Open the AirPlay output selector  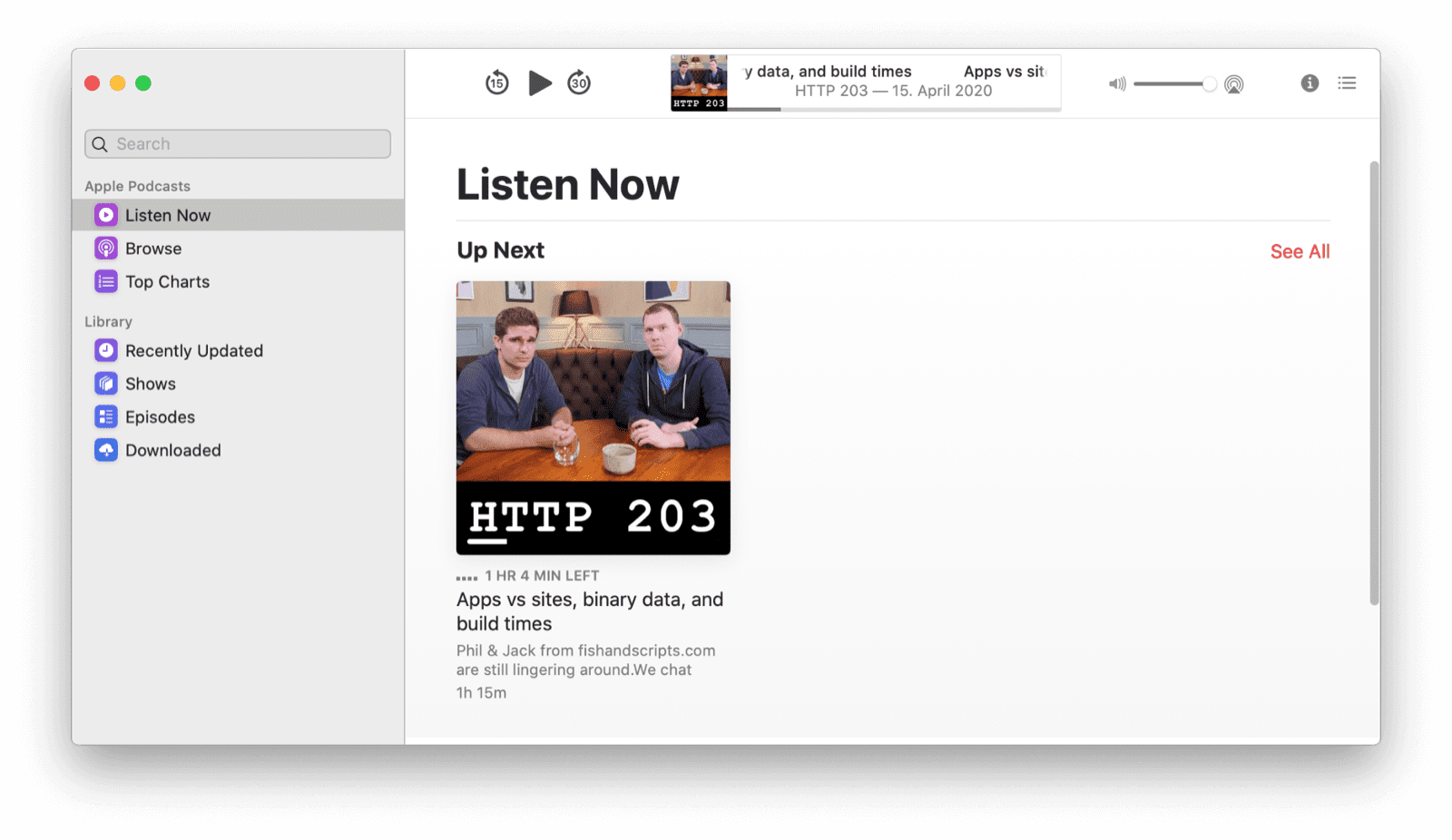1234,83
